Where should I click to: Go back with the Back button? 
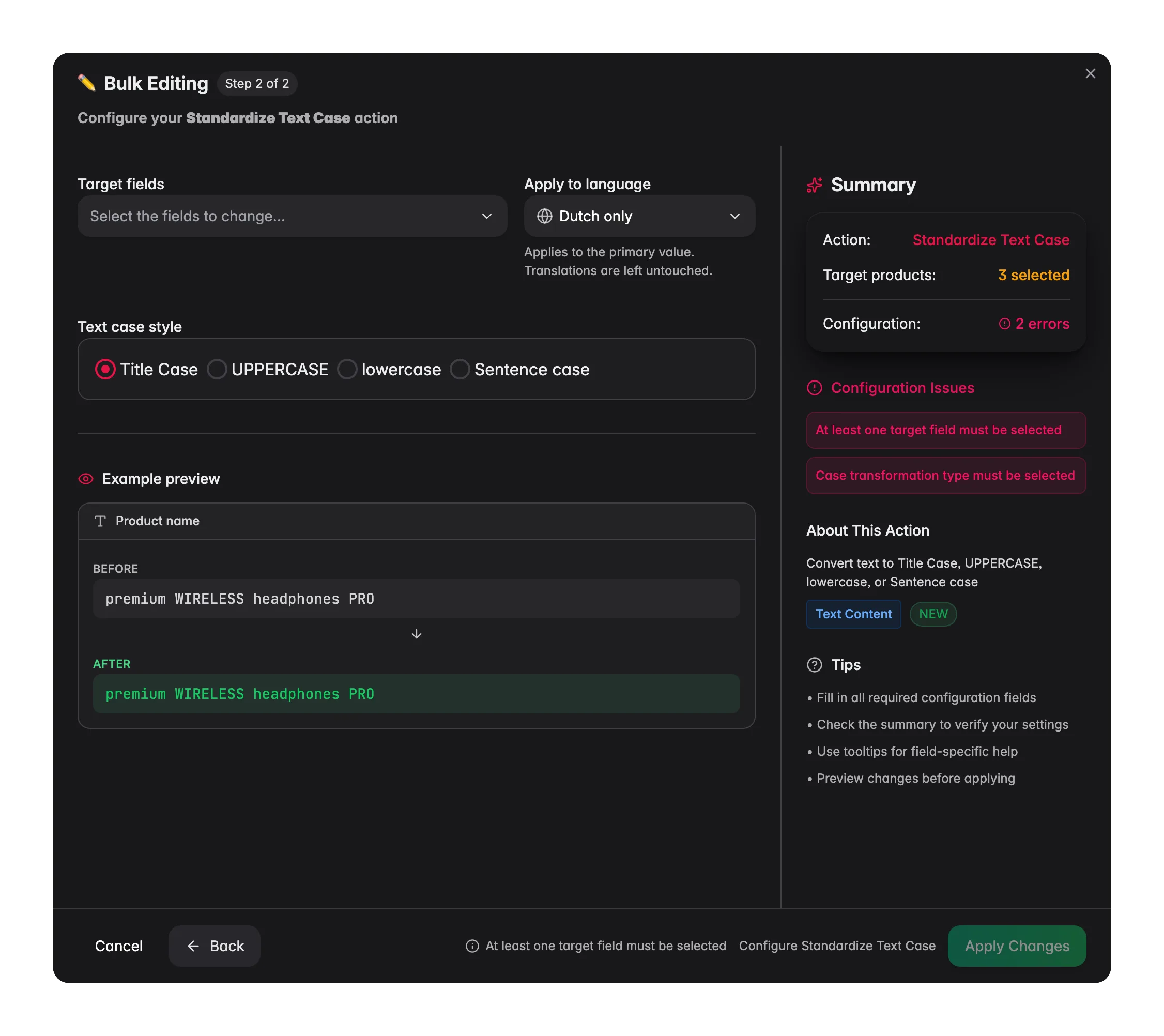click(214, 946)
